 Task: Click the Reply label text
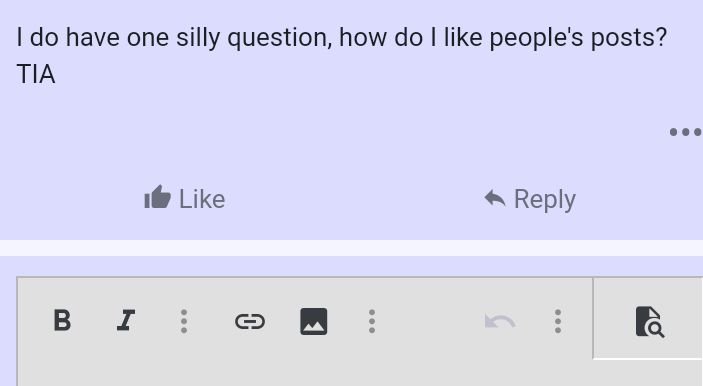tap(545, 200)
